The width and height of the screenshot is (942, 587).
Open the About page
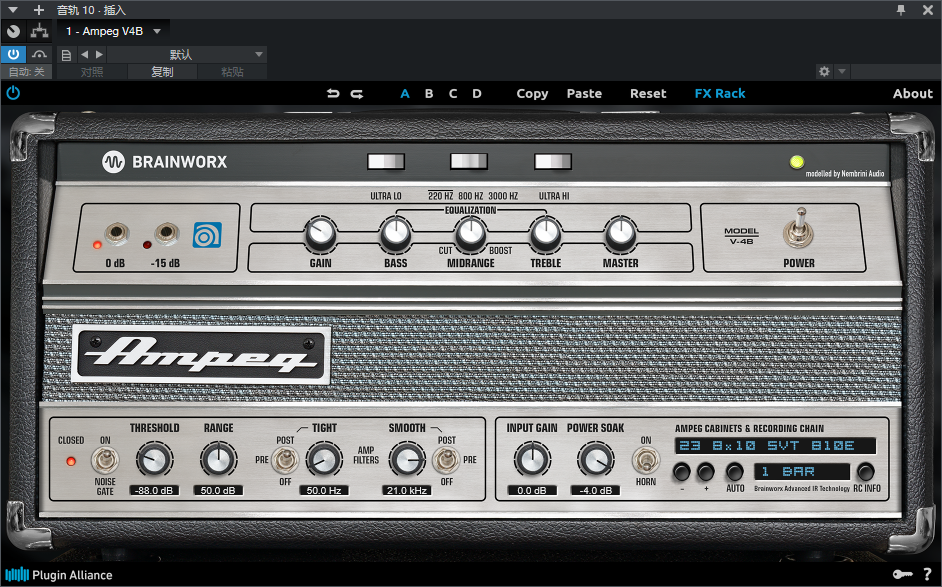pos(913,94)
